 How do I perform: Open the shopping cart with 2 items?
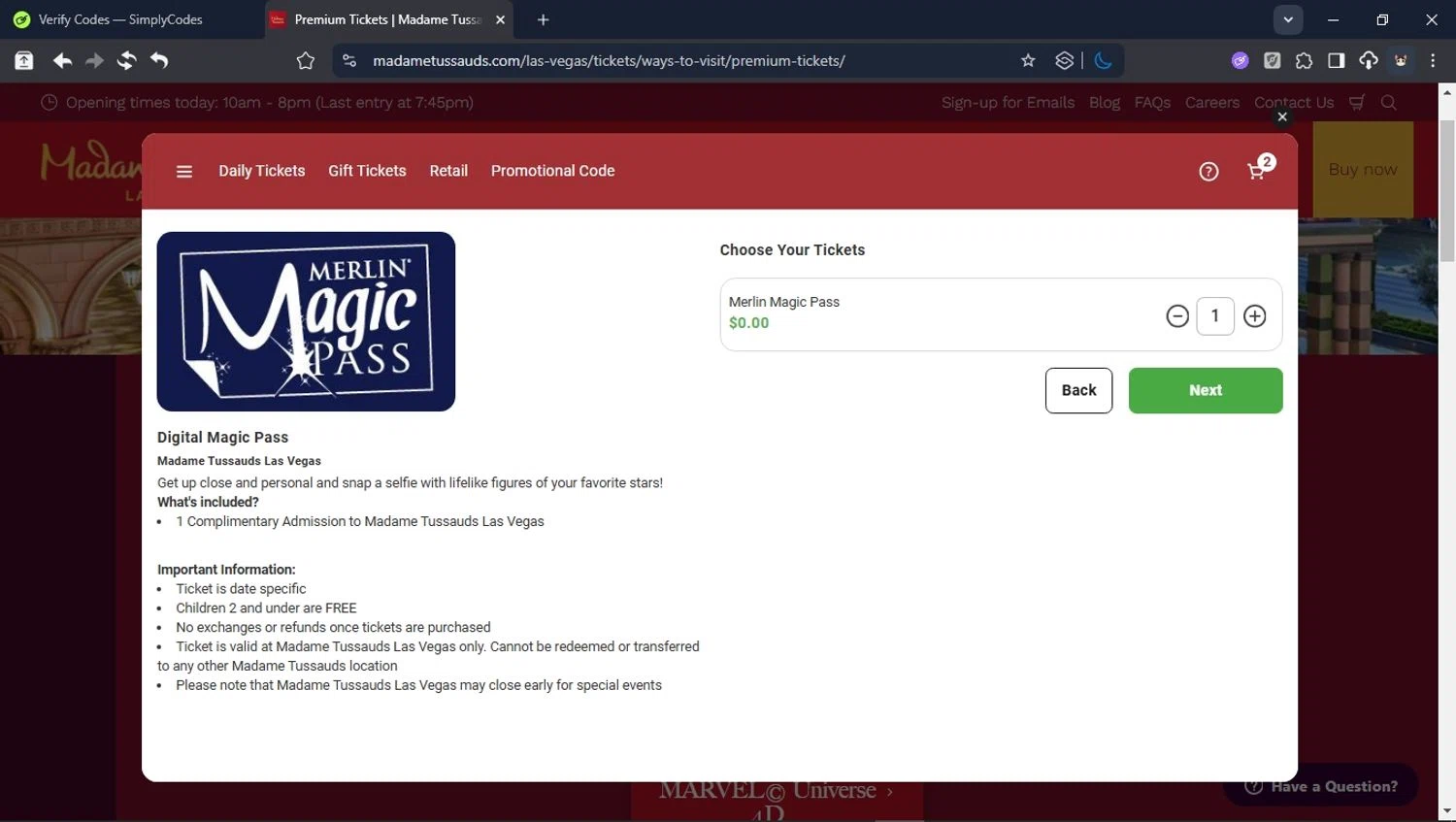coord(1259,169)
